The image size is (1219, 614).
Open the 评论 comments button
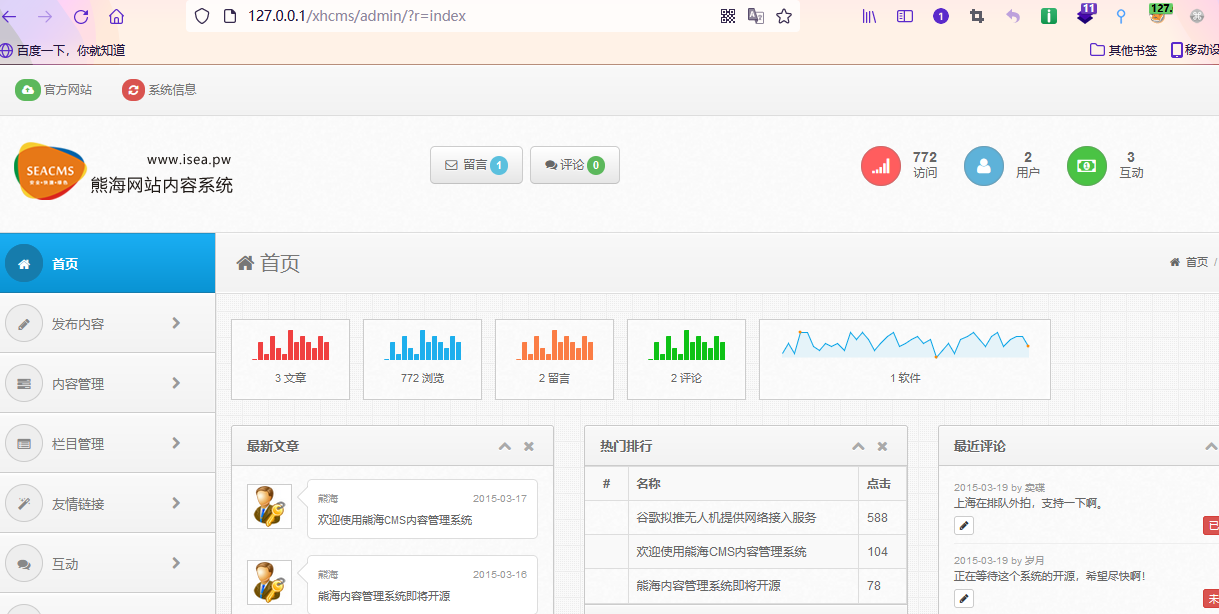[574, 165]
